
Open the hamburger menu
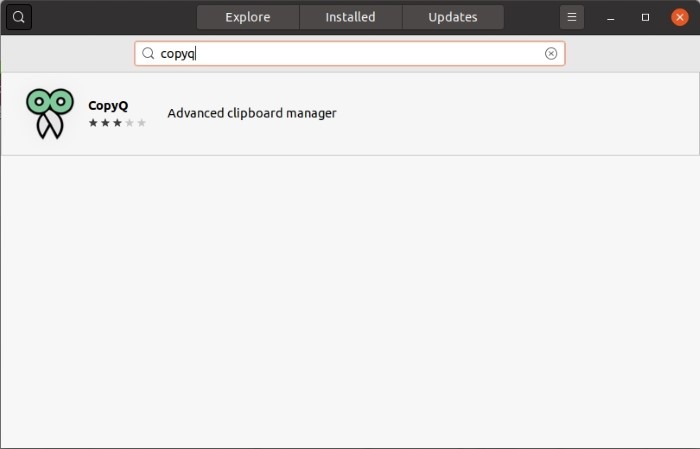pos(571,17)
